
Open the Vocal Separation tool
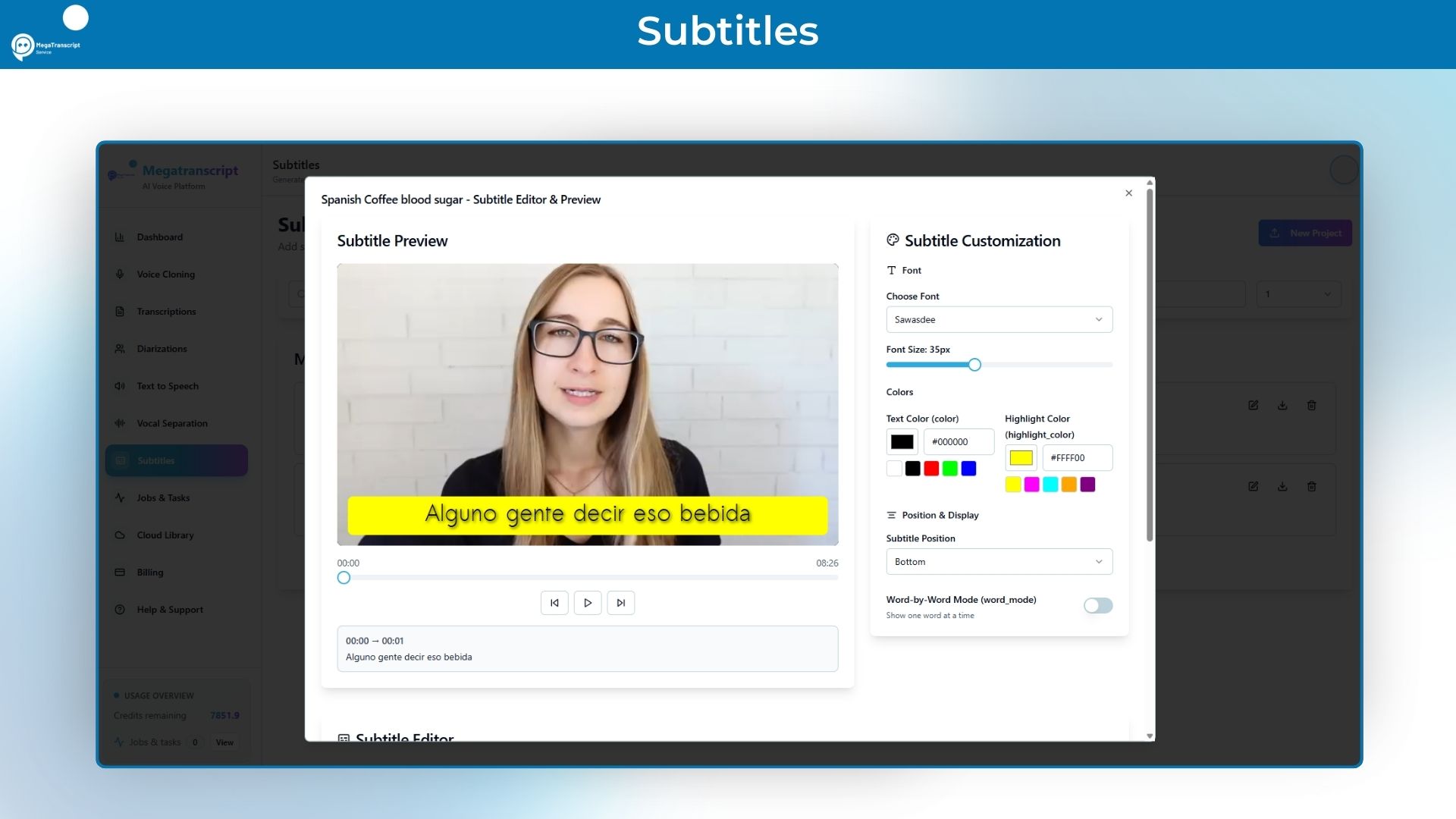coord(171,422)
